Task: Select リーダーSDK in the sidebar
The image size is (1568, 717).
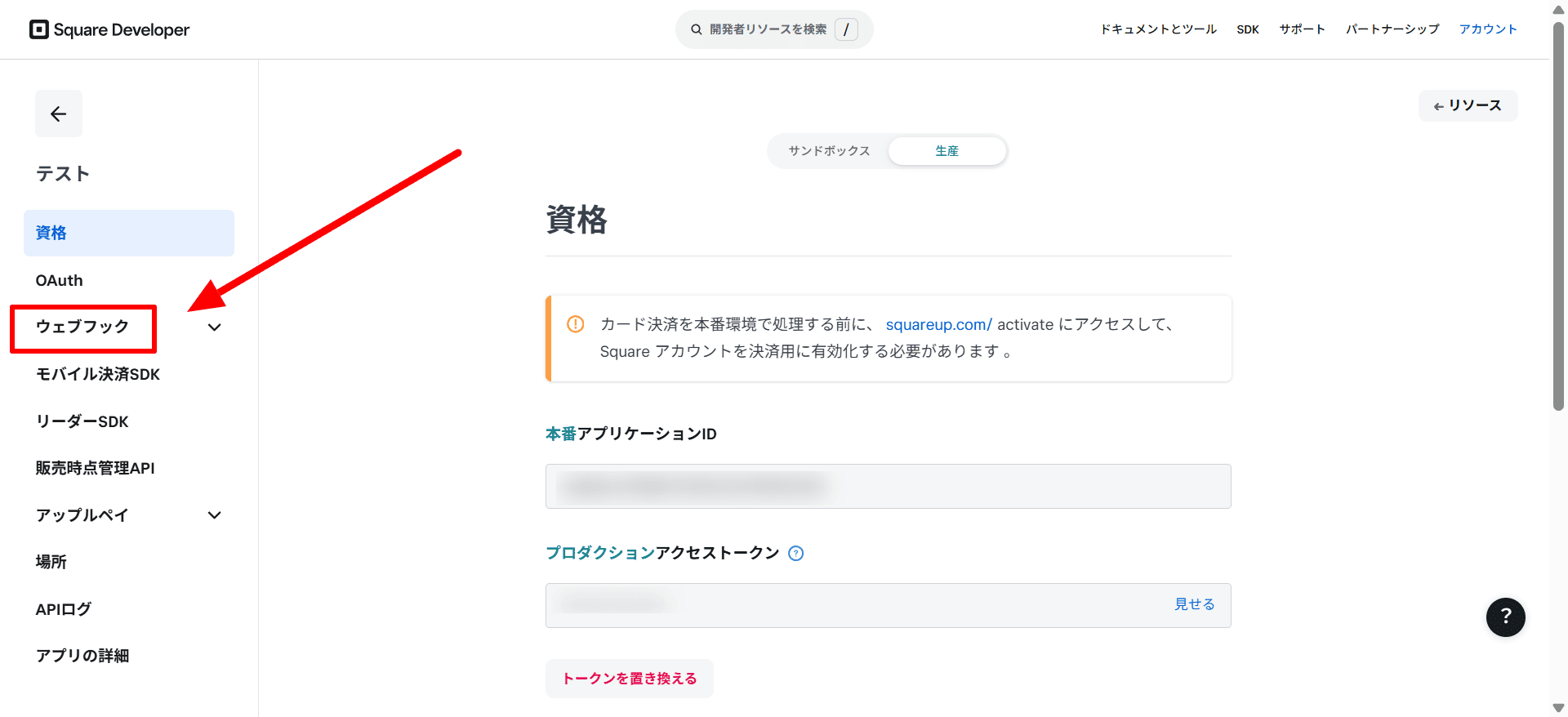Action: click(82, 421)
